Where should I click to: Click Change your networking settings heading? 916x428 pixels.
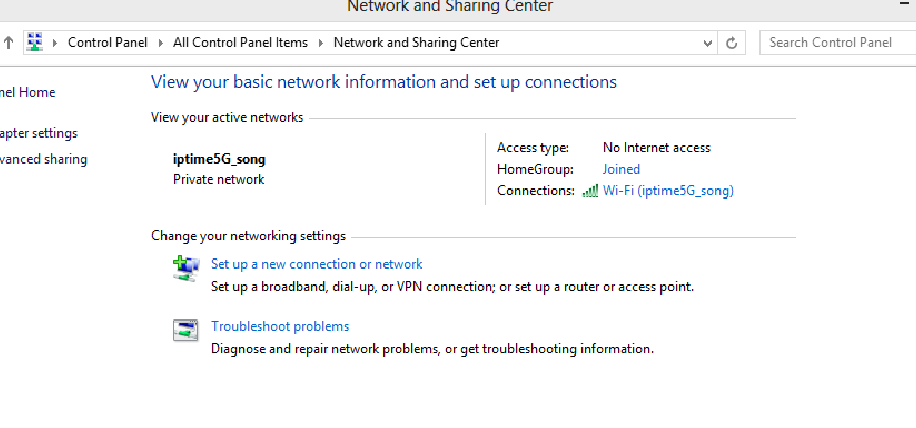(248, 236)
